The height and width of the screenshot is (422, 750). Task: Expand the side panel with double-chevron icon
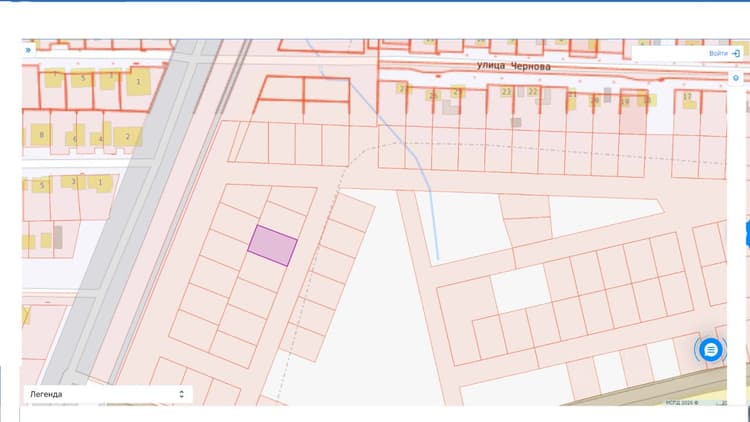point(28,50)
